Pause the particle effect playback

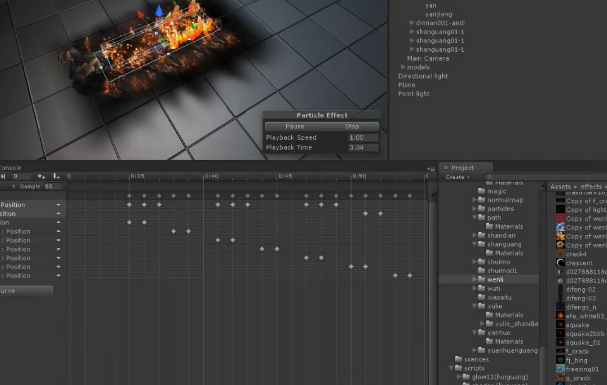[295, 127]
